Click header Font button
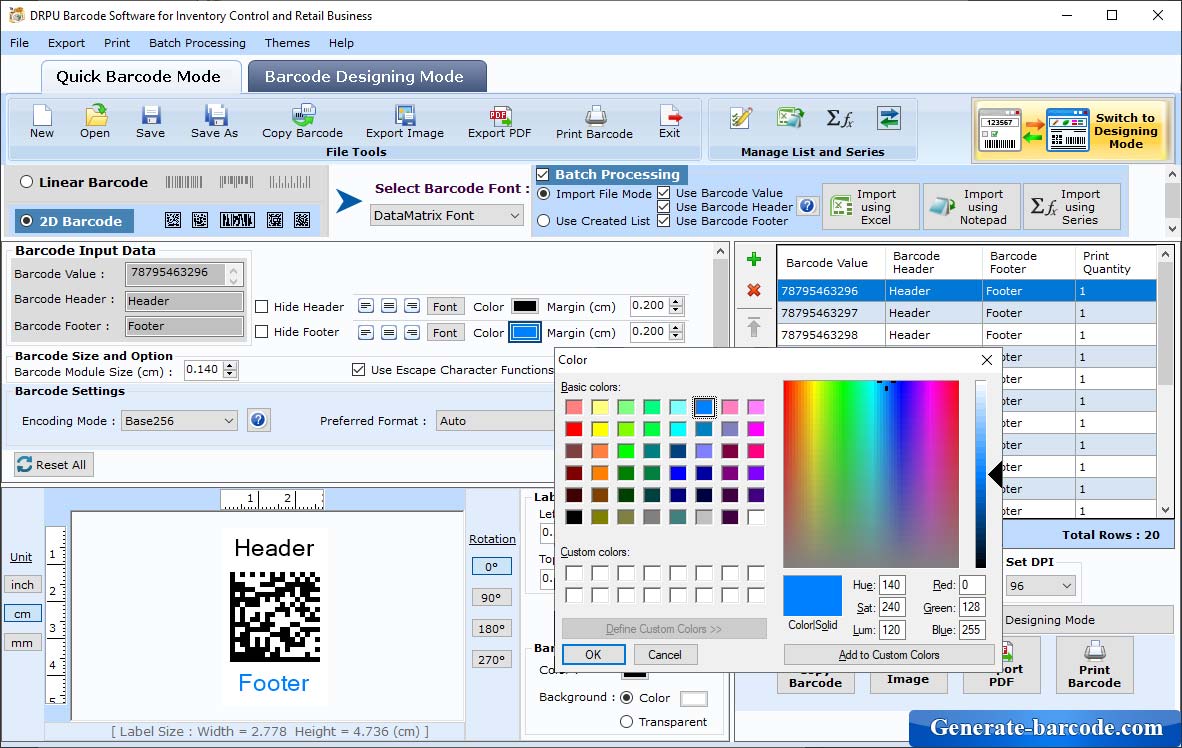The image size is (1182, 748). click(445, 307)
